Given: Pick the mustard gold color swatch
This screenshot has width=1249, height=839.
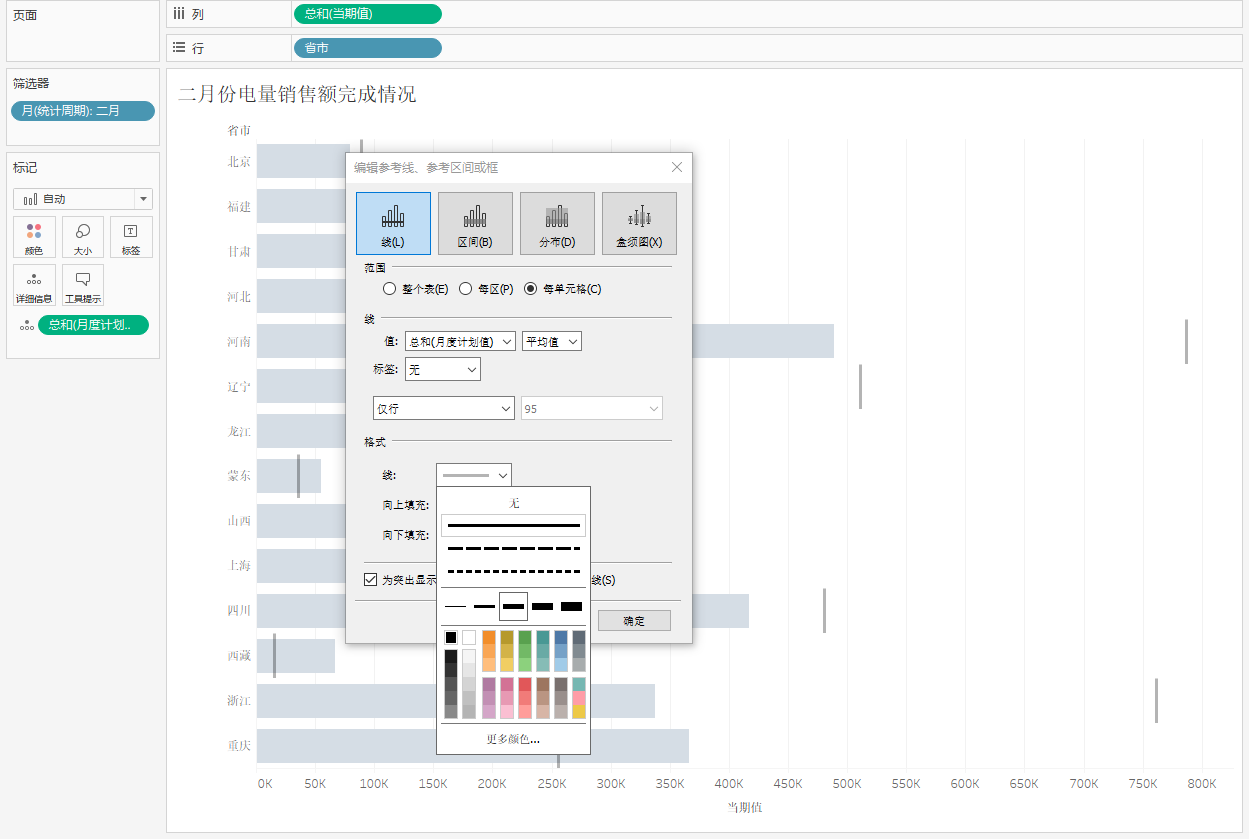Looking at the screenshot, I should pos(507,637).
